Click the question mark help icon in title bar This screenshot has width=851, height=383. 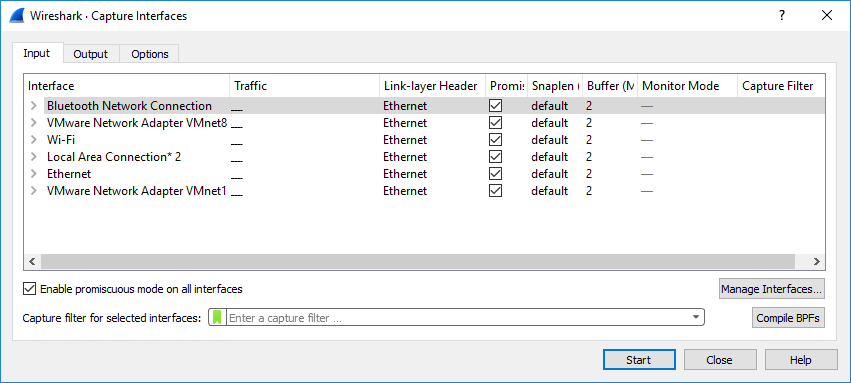point(782,16)
